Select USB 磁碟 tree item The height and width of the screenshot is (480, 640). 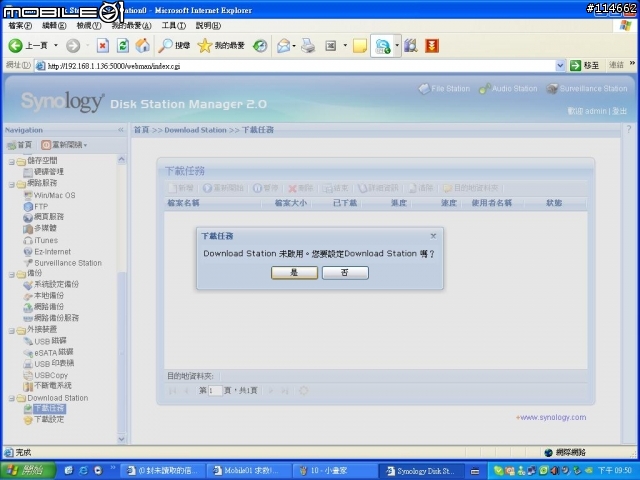coord(45,341)
